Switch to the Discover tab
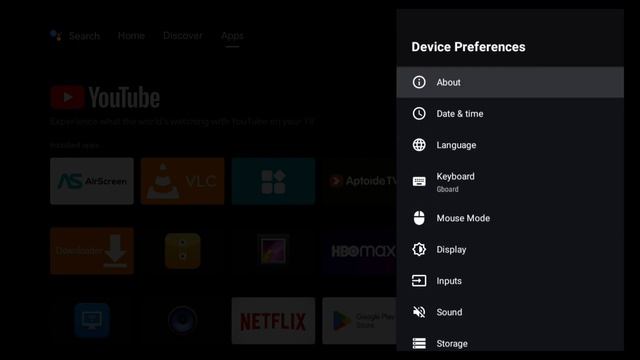 coord(182,36)
